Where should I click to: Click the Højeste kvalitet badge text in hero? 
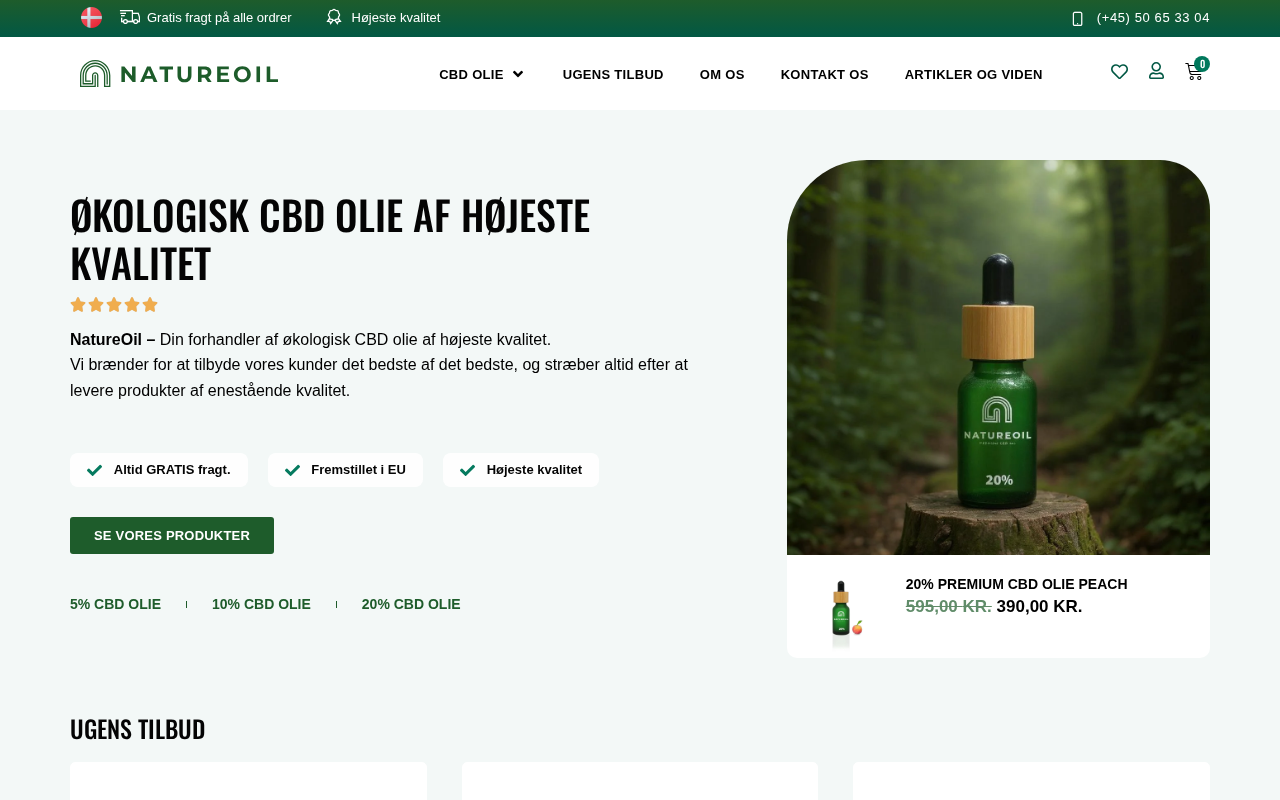534,470
